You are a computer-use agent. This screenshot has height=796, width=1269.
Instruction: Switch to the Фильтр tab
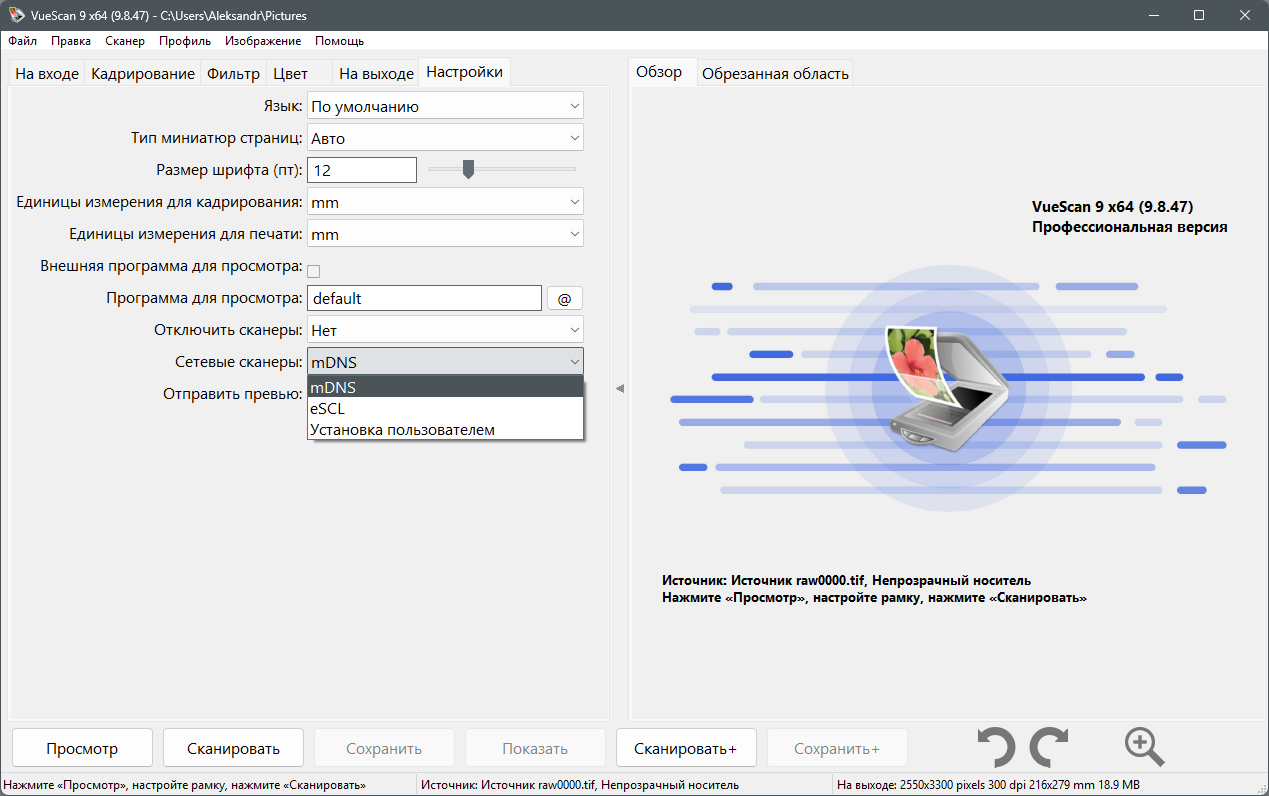[x=233, y=74]
